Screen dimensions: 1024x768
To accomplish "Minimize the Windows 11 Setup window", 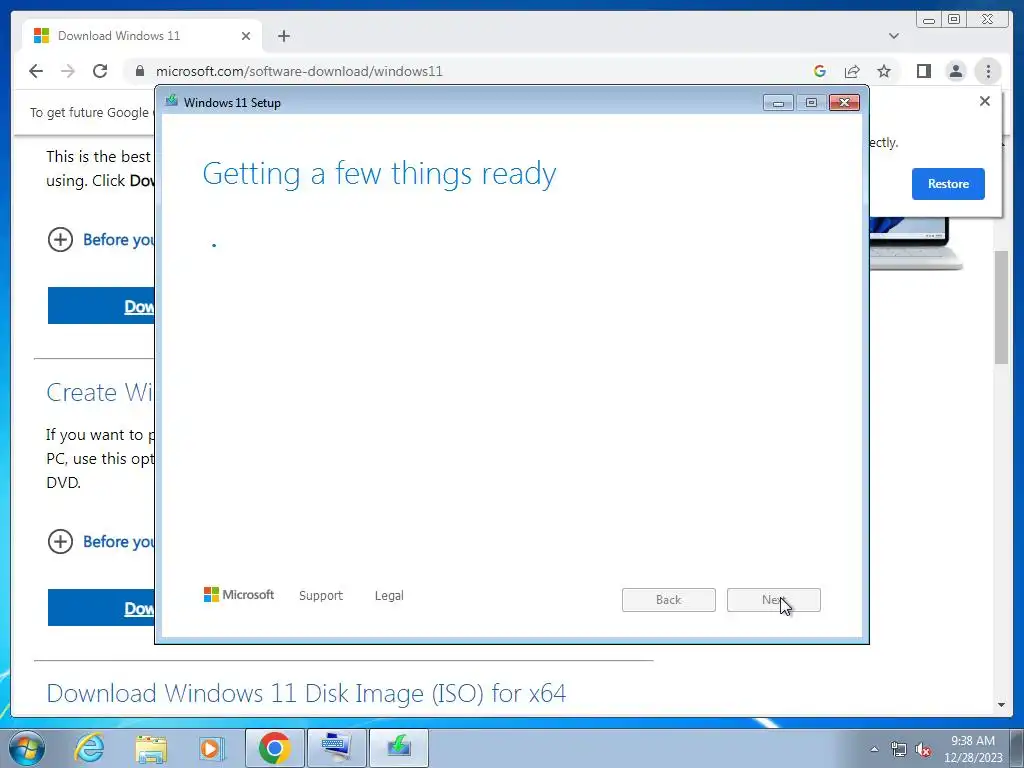I will (778, 103).
